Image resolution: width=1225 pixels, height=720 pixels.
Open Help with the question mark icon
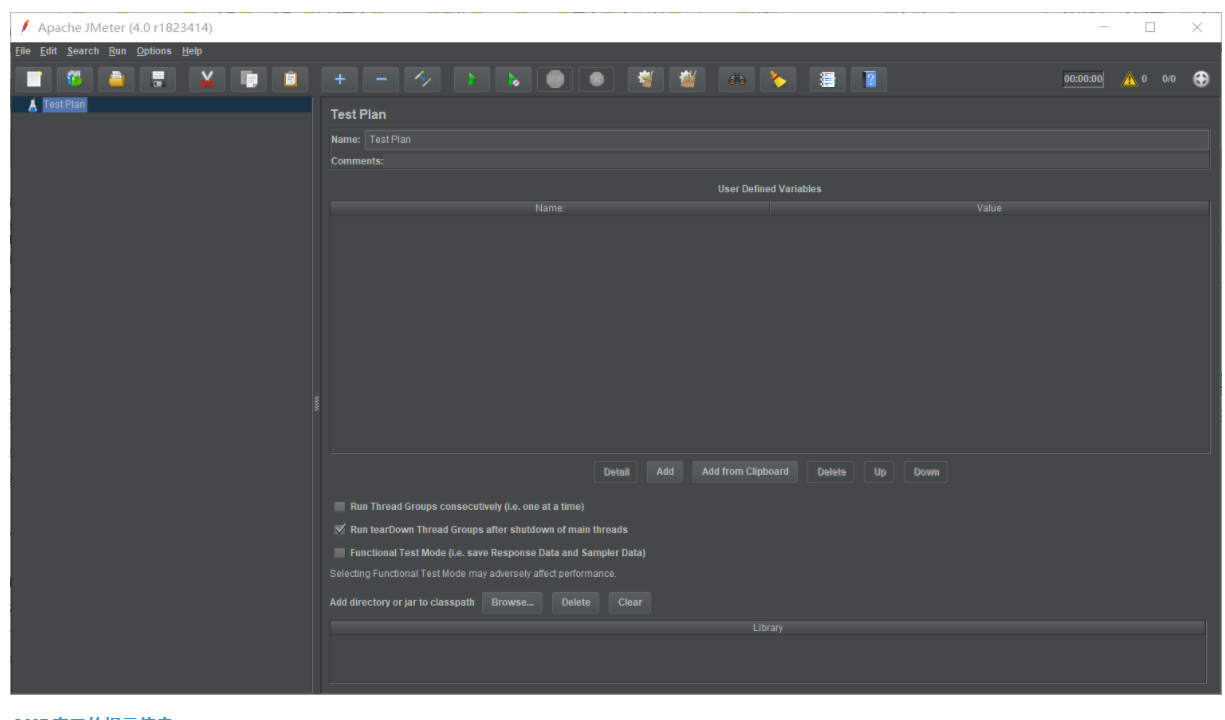(x=869, y=79)
